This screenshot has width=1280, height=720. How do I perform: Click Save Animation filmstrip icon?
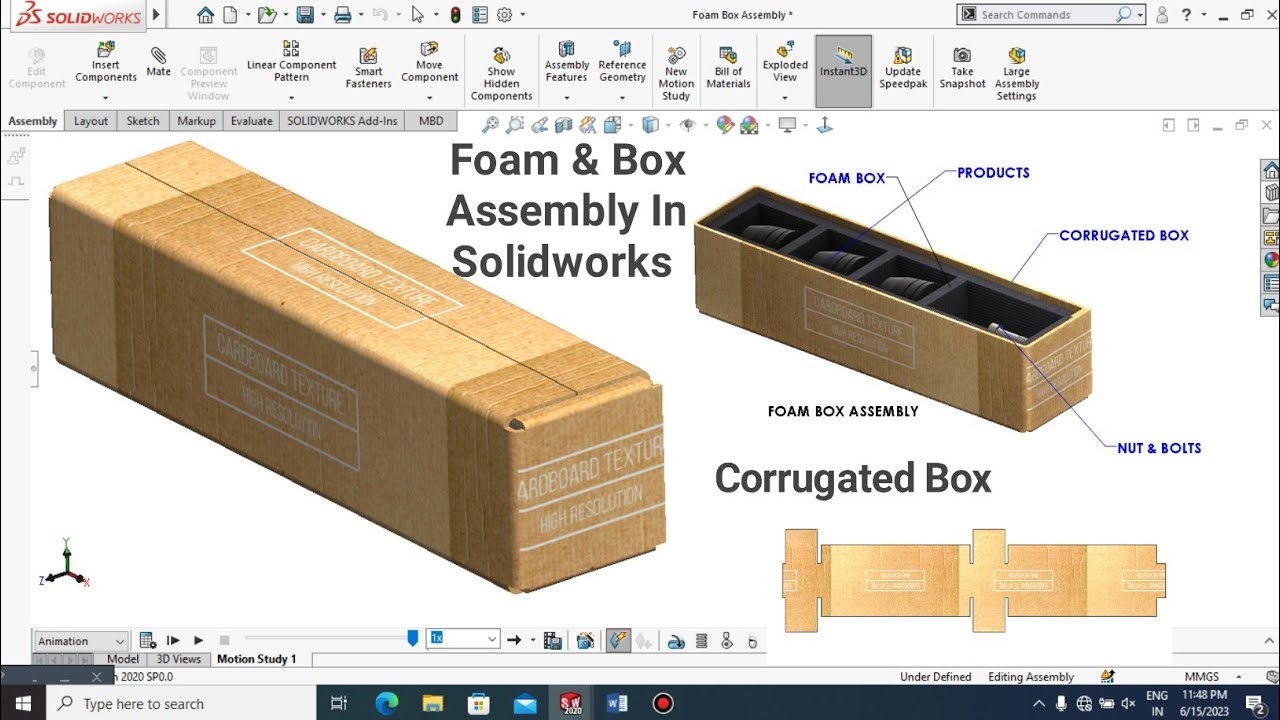pos(552,640)
